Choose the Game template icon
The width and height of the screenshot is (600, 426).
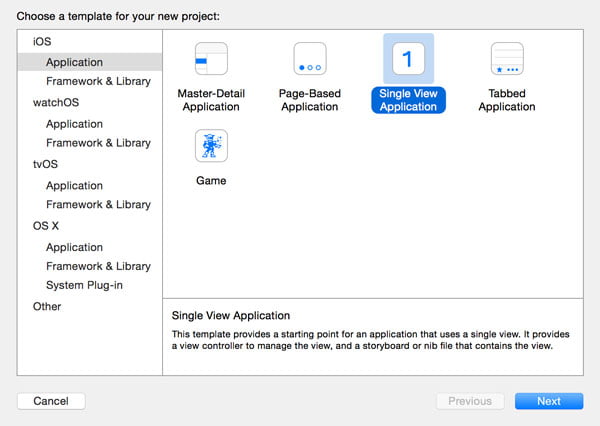pos(211,146)
